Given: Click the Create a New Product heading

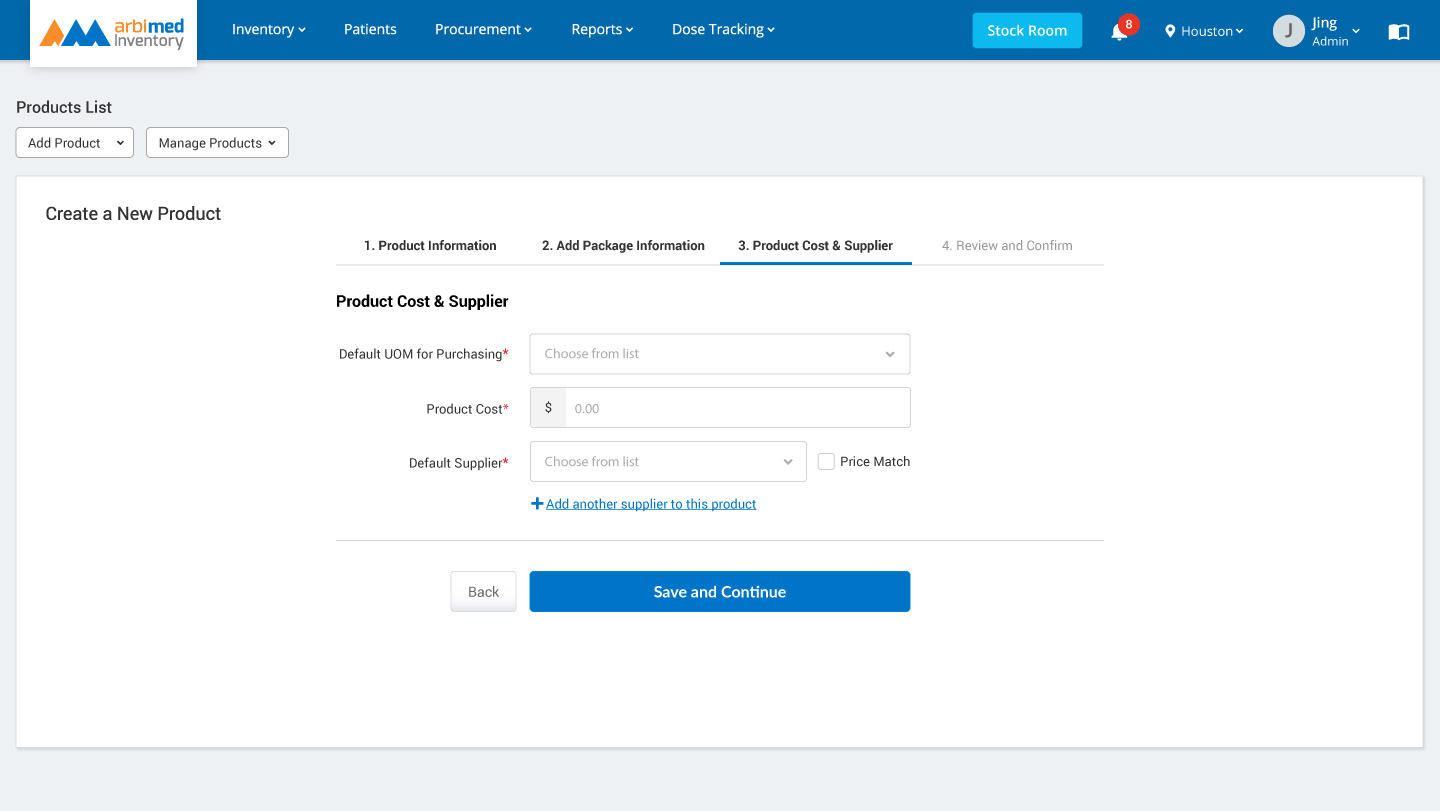Looking at the screenshot, I should coord(133,214).
